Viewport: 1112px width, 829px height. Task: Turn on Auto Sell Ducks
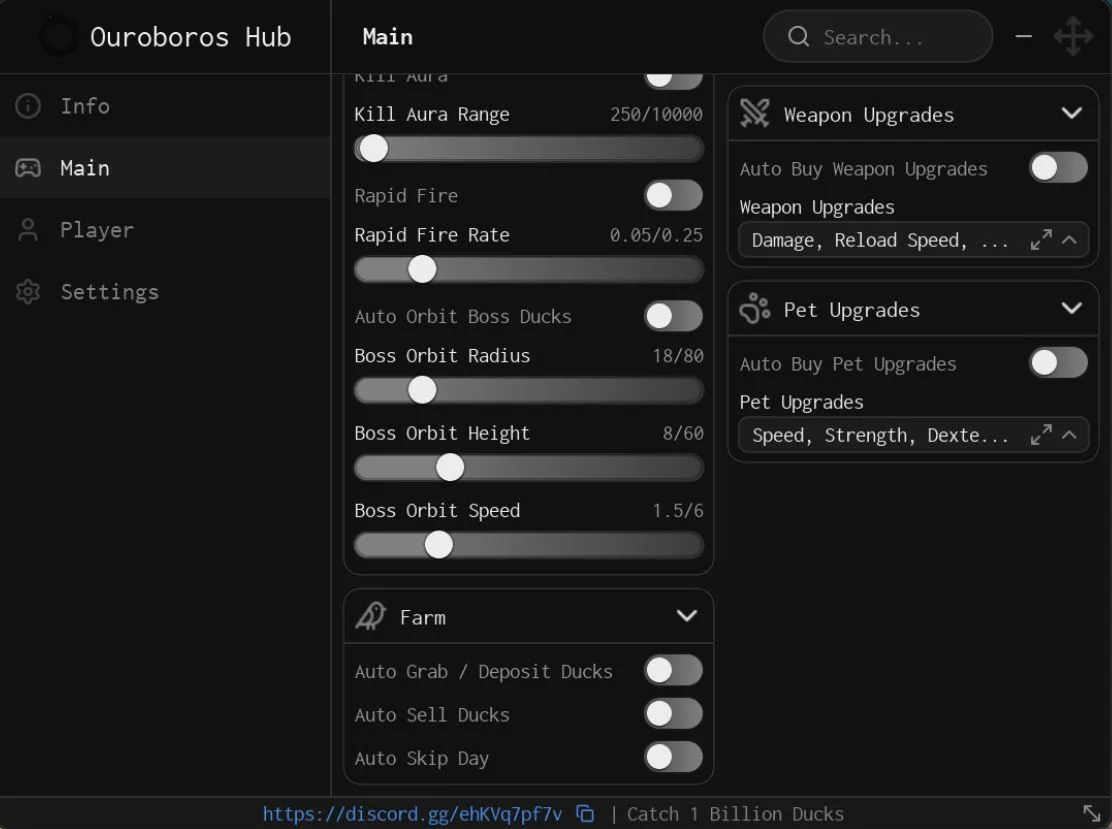673,714
